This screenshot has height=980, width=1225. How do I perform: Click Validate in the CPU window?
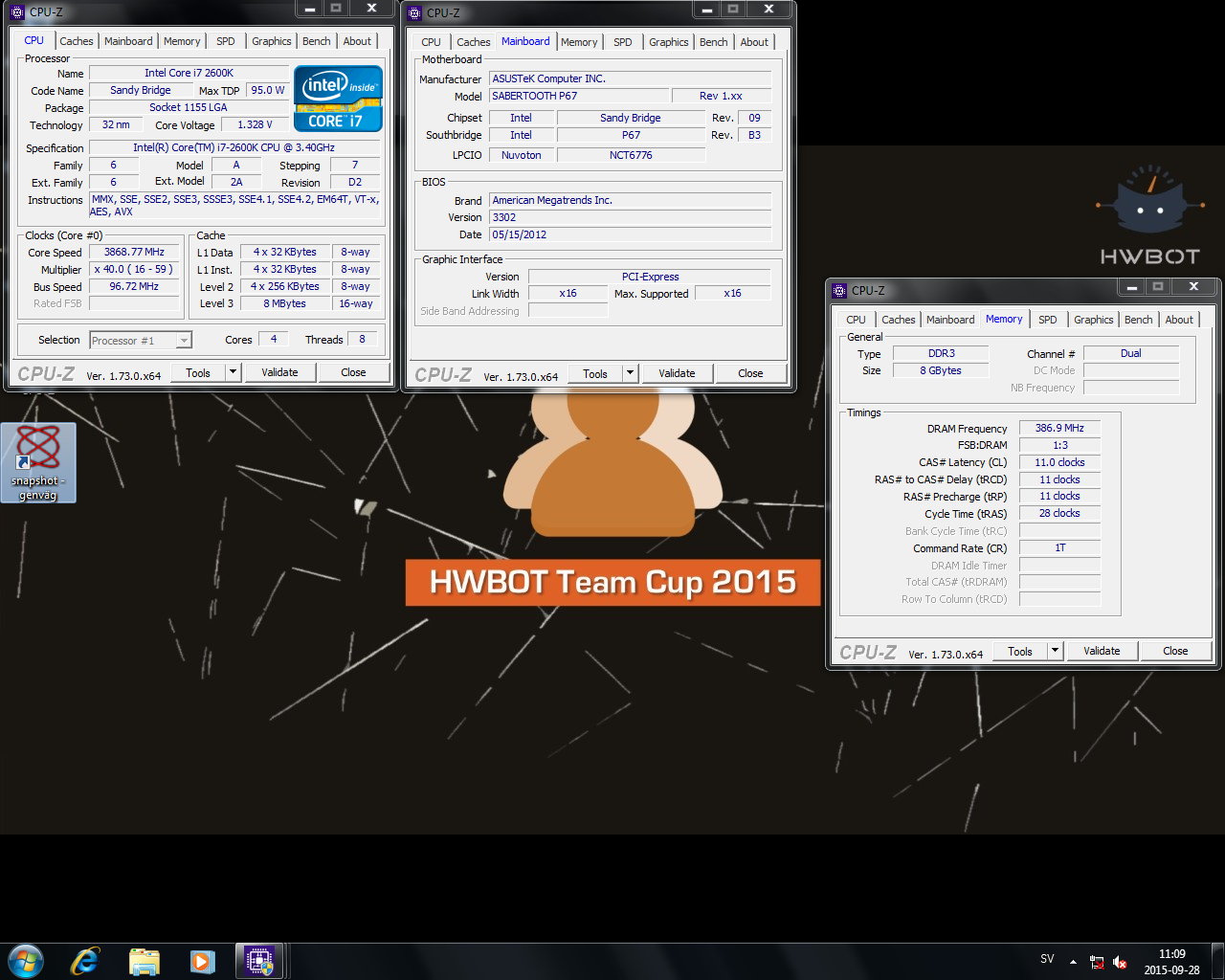(x=279, y=372)
